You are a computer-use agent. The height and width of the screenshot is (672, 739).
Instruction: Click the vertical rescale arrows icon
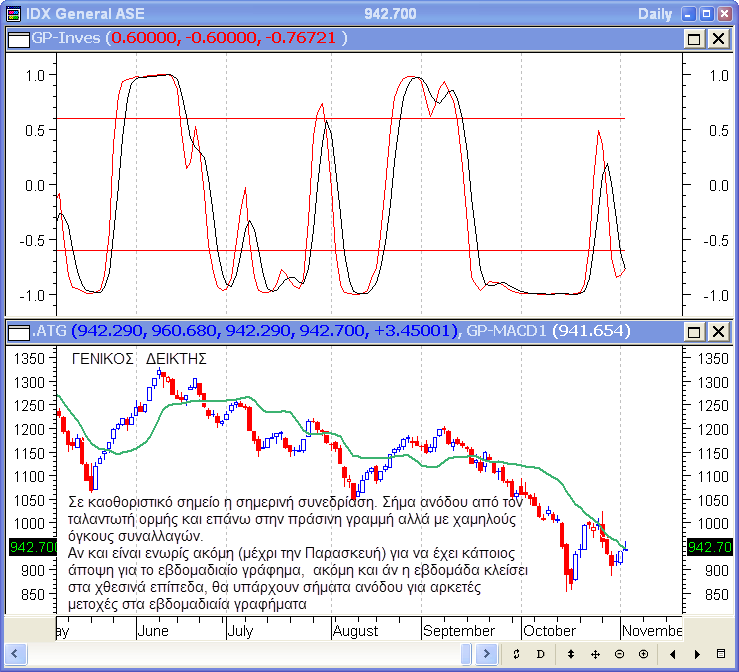(x=571, y=653)
